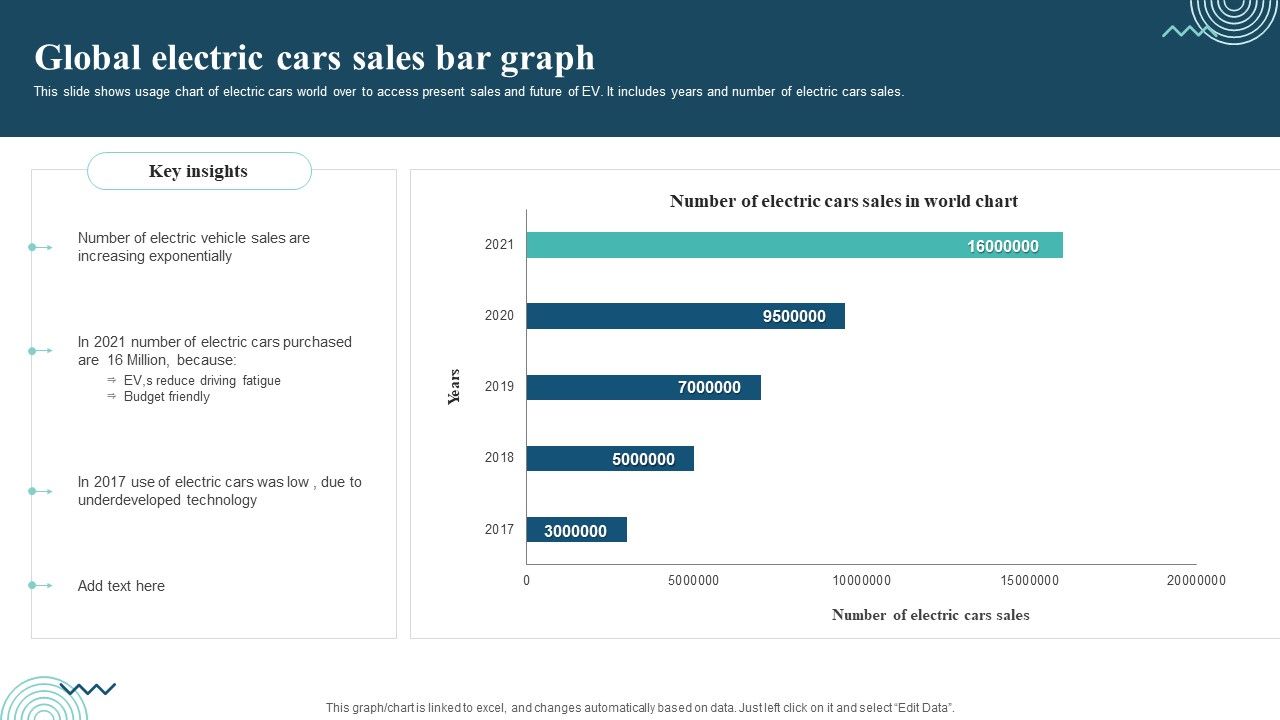Screen dimensions: 1280x720
Task: Click the slide title 'Global electric cars sales bar graph'
Action: point(314,58)
